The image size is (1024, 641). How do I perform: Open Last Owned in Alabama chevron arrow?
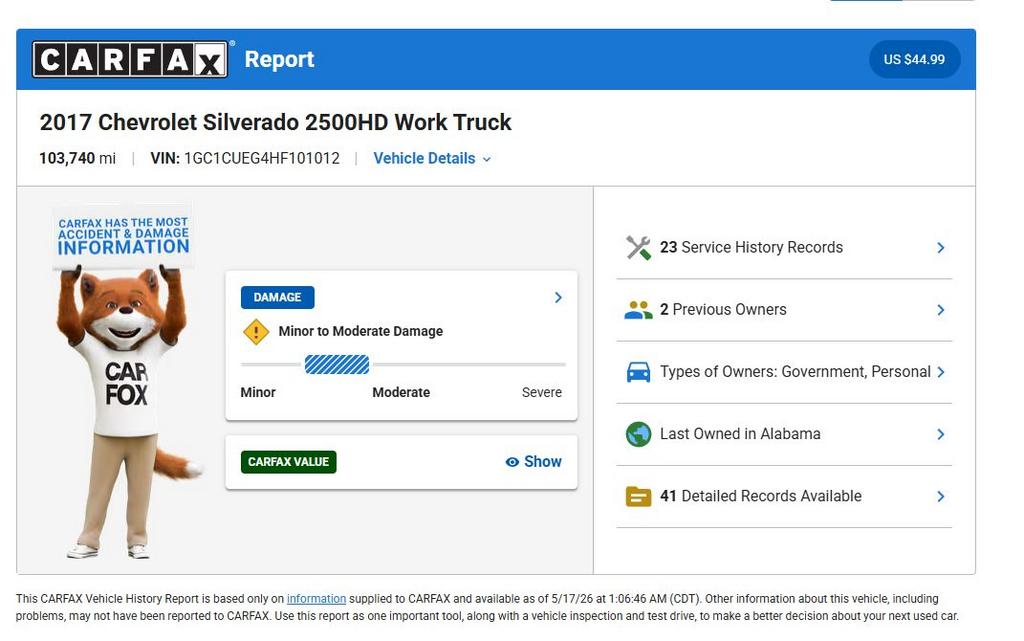point(940,434)
